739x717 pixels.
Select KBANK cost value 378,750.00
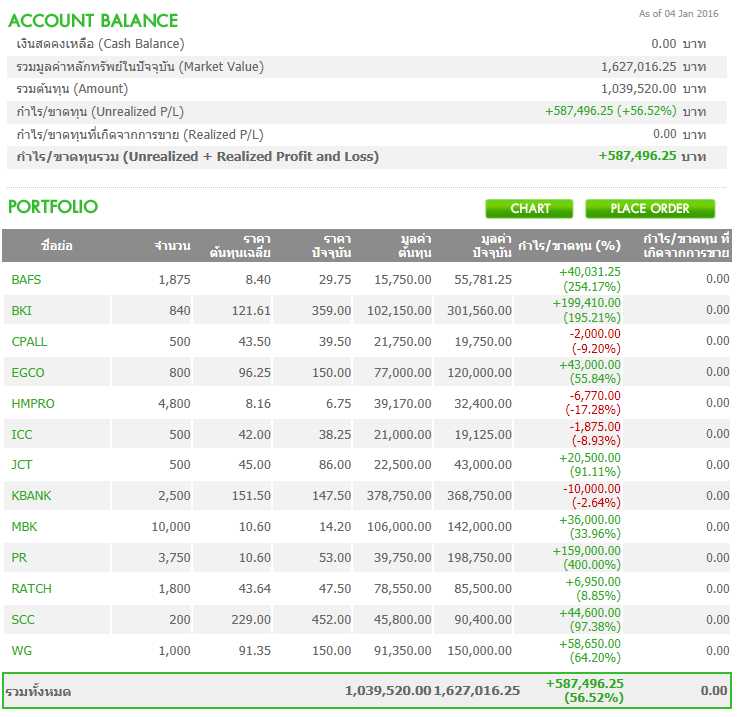click(x=399, y=496)
